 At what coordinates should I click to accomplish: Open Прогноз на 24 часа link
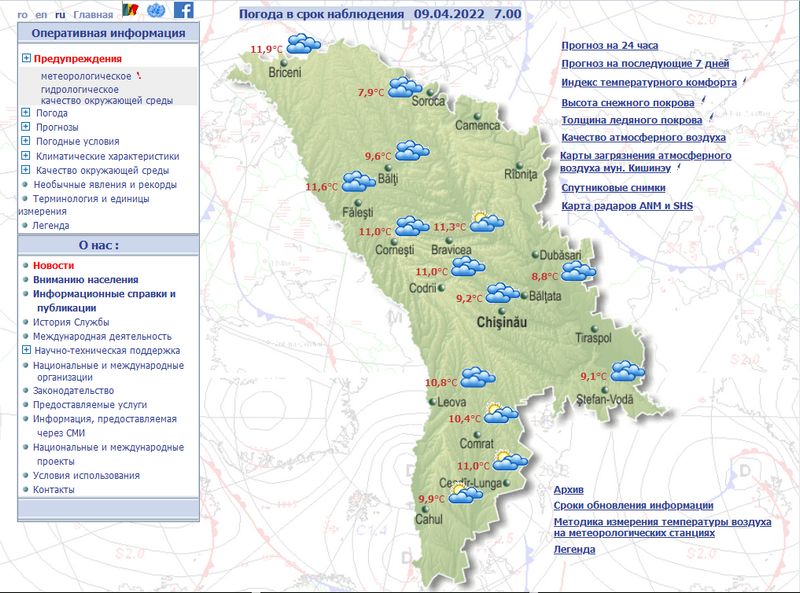point(610,45)
